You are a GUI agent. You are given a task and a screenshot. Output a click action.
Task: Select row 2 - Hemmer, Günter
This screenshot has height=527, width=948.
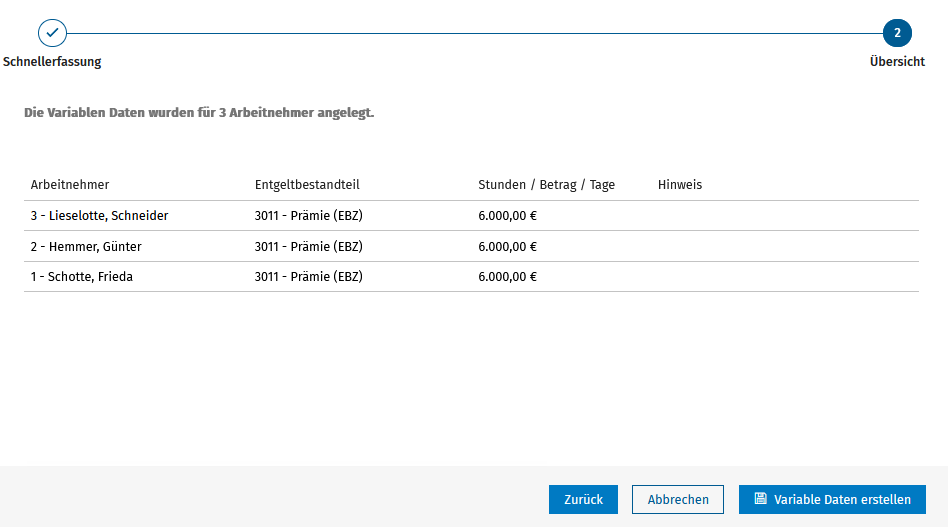coord(472,247)
